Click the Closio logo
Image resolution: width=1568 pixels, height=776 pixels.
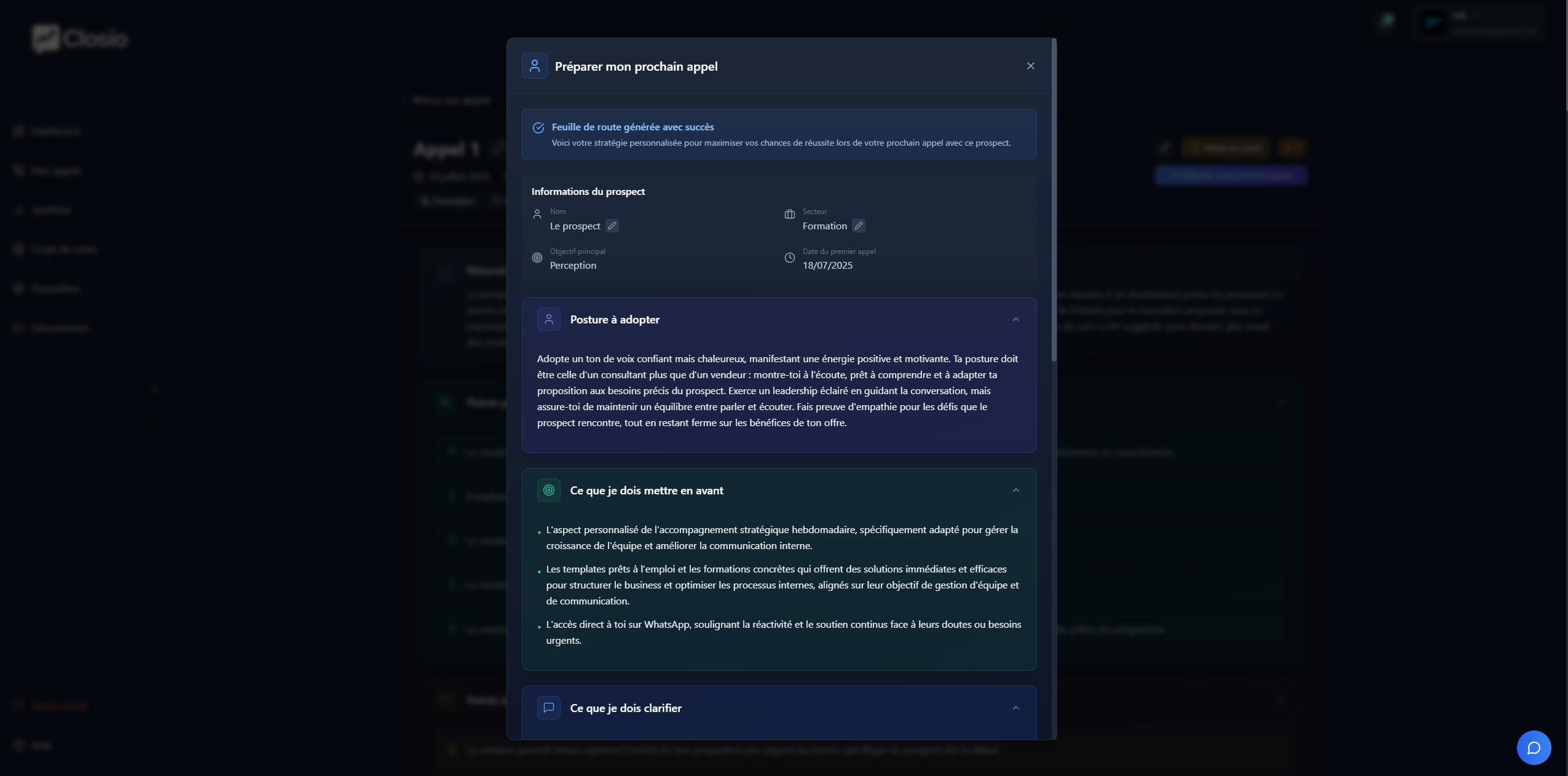(80, 38)
